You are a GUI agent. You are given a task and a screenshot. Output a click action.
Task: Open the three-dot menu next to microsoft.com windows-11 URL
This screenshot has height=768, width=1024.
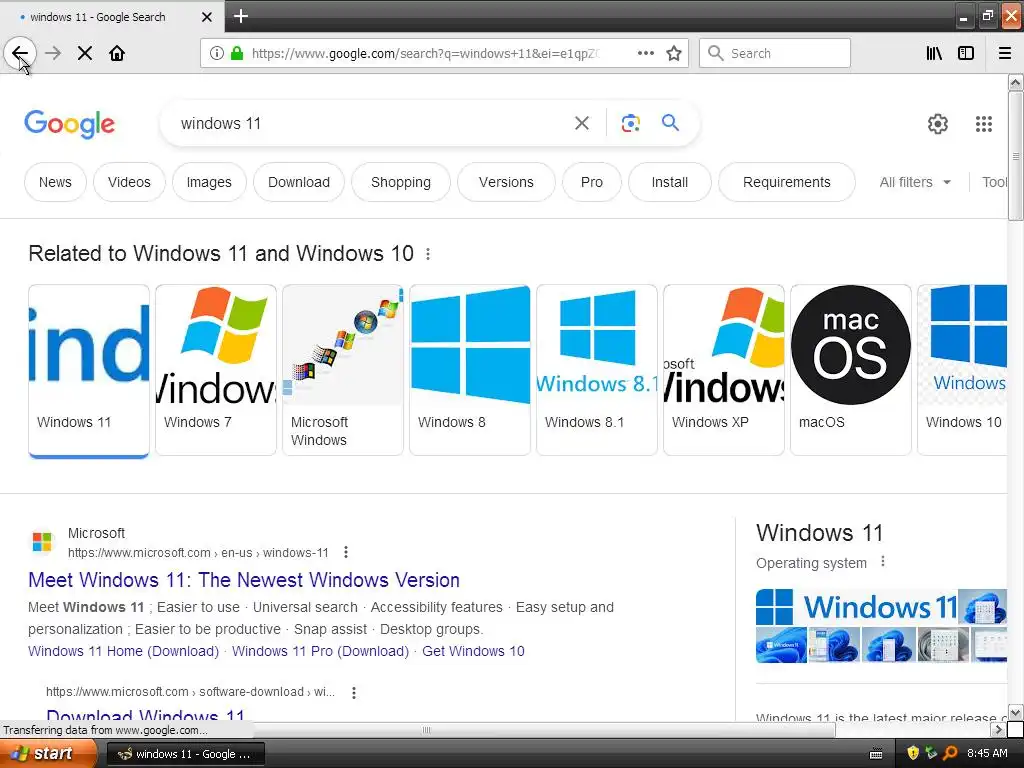(x=346, y=552)
